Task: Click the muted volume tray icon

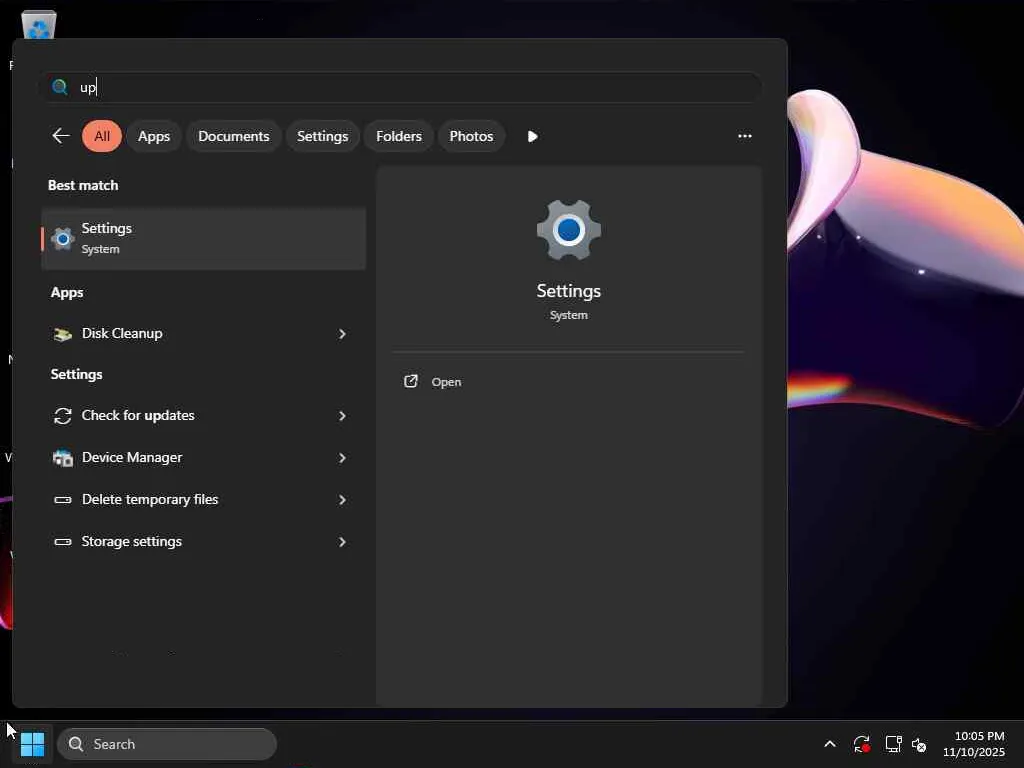Action: click(x=919, y=744)
